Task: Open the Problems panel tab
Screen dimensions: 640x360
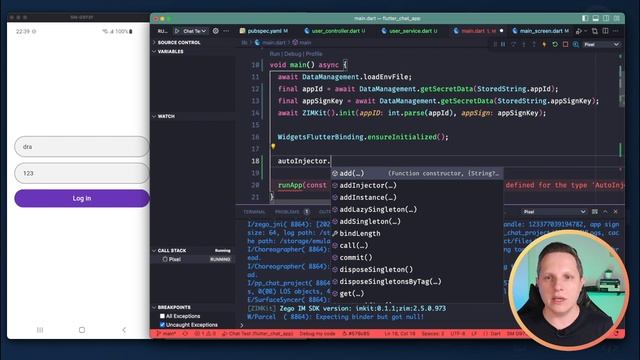Action: pos(287,212)
